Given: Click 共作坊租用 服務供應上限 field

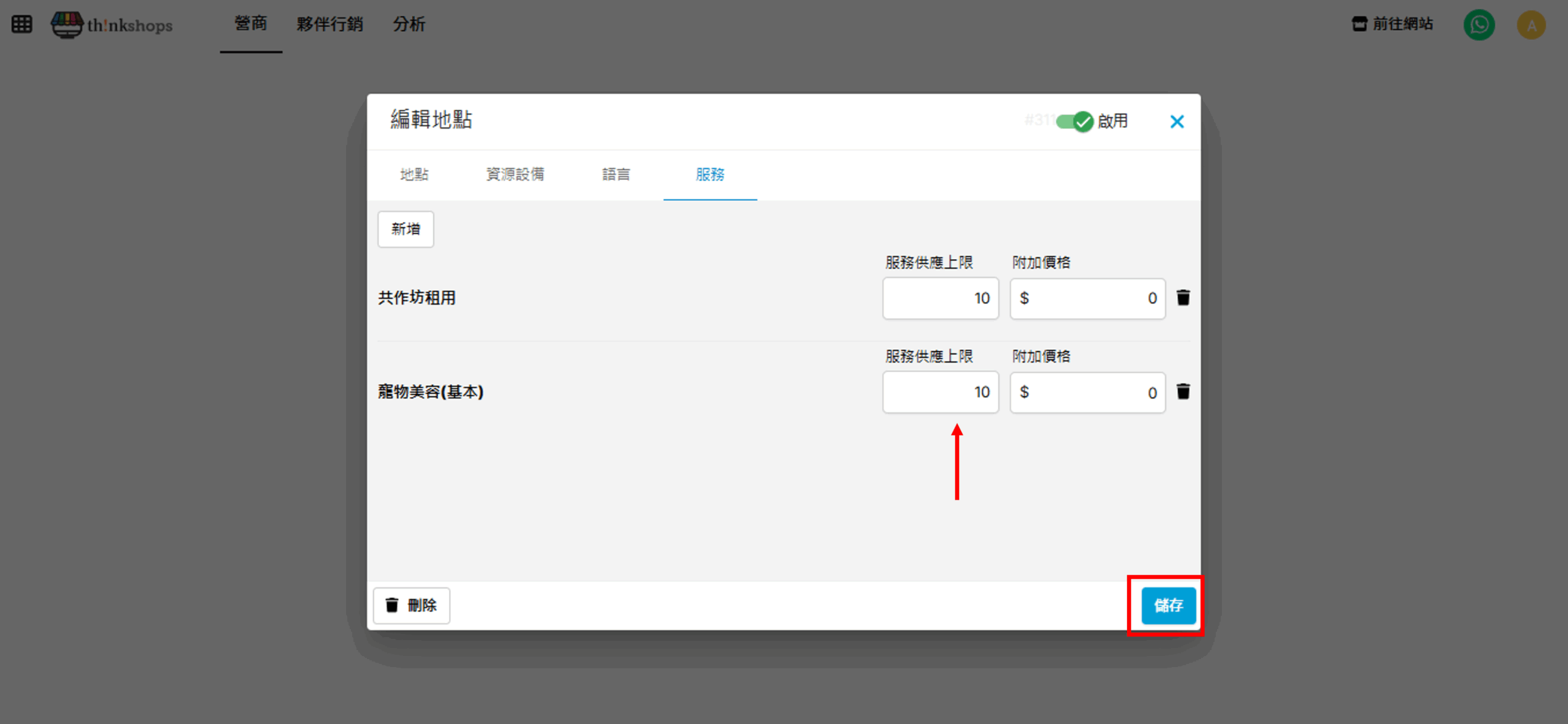Looking at the screenshot, I should (x=940, y=298).
